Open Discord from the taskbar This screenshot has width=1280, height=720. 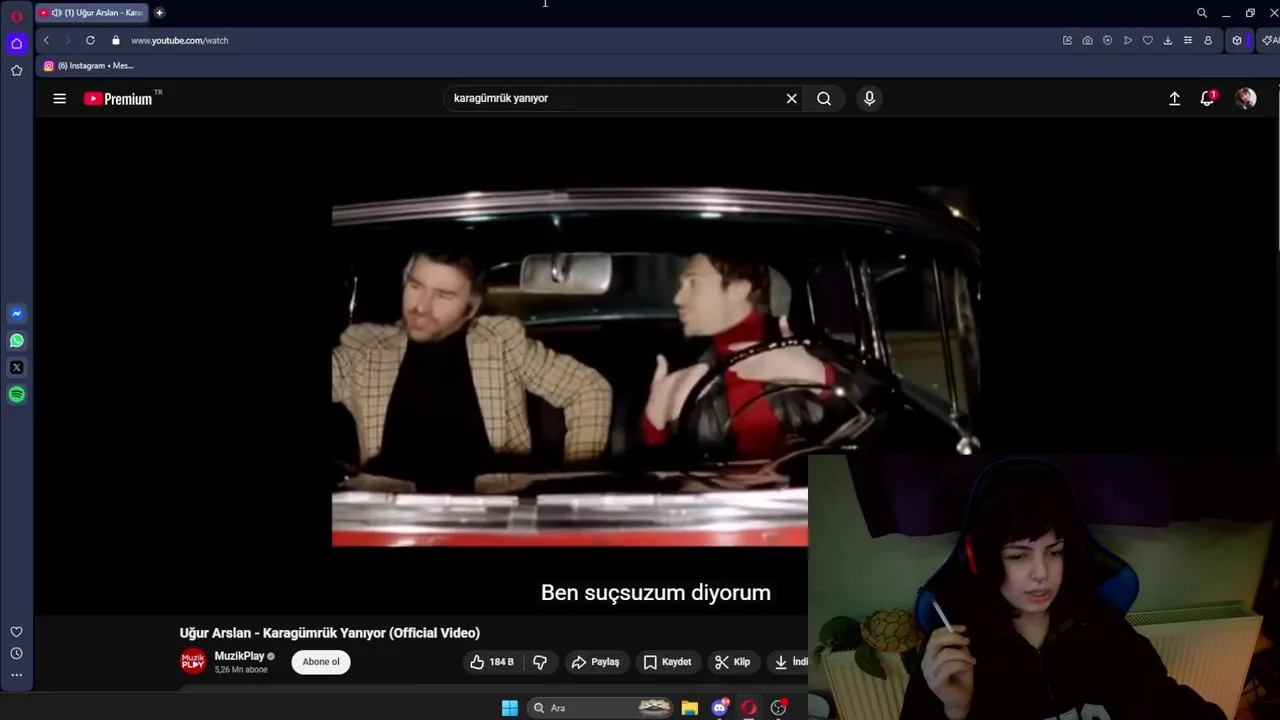(720, 708)
